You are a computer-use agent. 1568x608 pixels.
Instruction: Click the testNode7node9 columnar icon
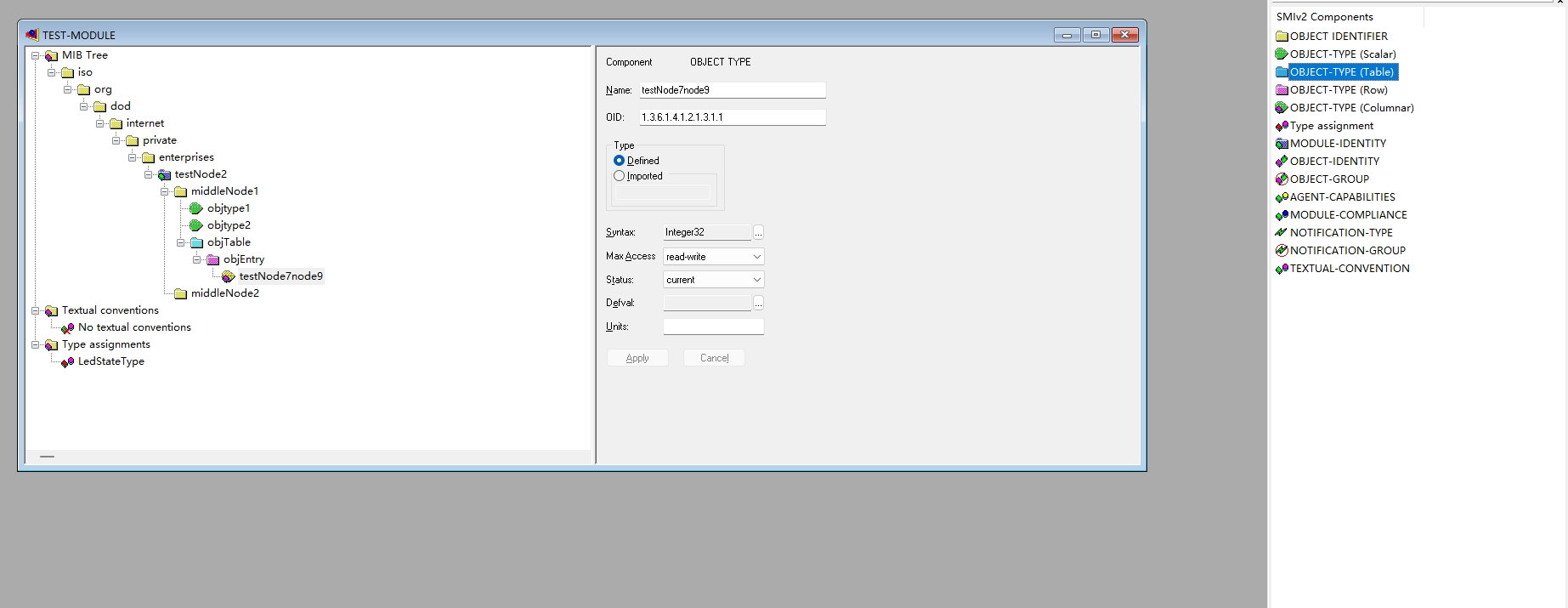point(229,276)
